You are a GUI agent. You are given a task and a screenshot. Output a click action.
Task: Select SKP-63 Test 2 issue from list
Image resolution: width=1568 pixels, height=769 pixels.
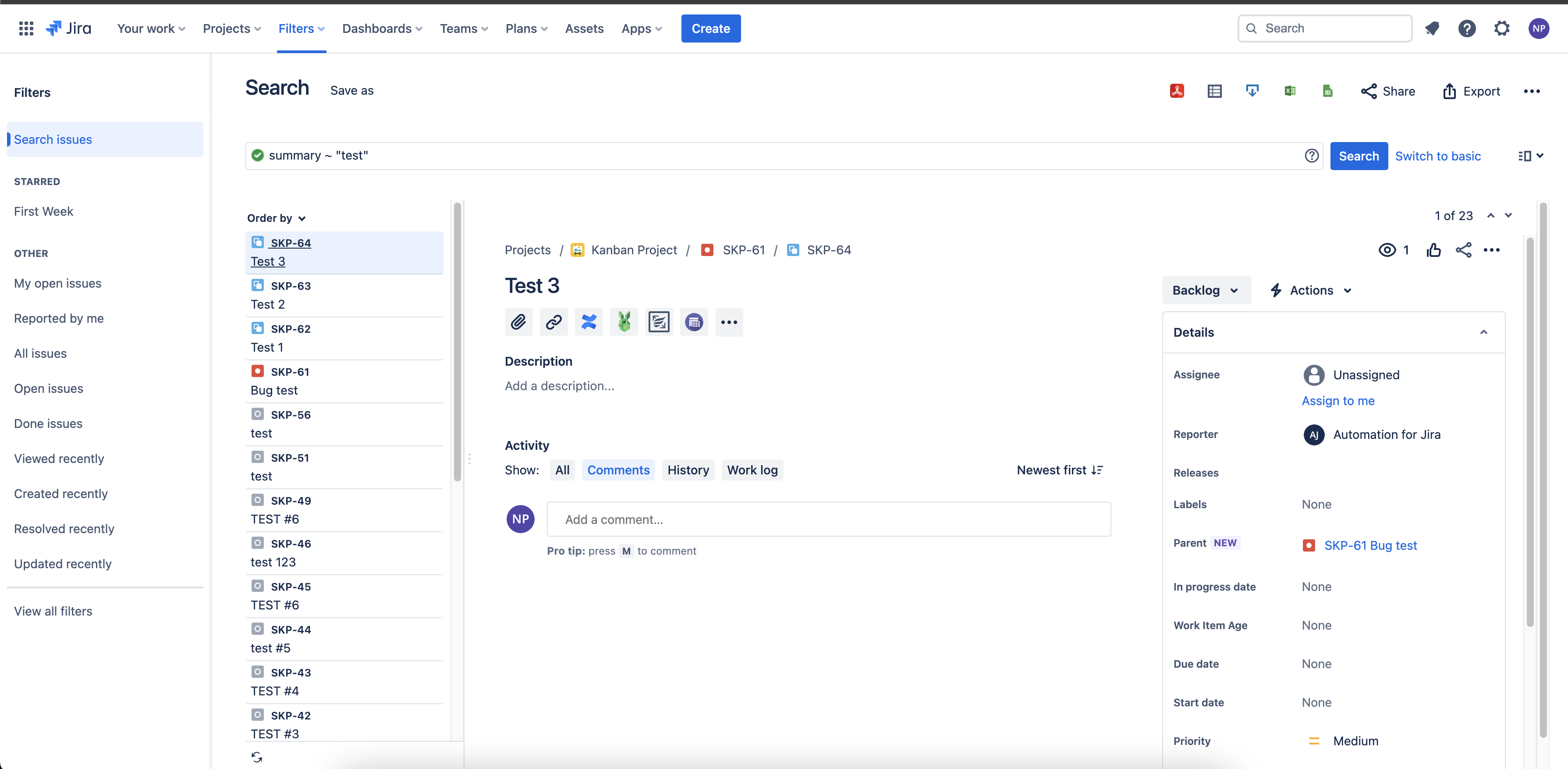[344, 295]
